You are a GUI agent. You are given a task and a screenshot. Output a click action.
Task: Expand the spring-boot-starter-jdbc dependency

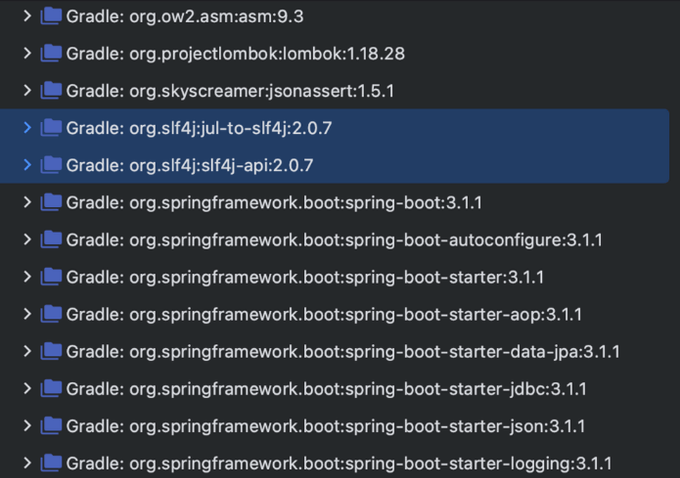tap(27, 388)
